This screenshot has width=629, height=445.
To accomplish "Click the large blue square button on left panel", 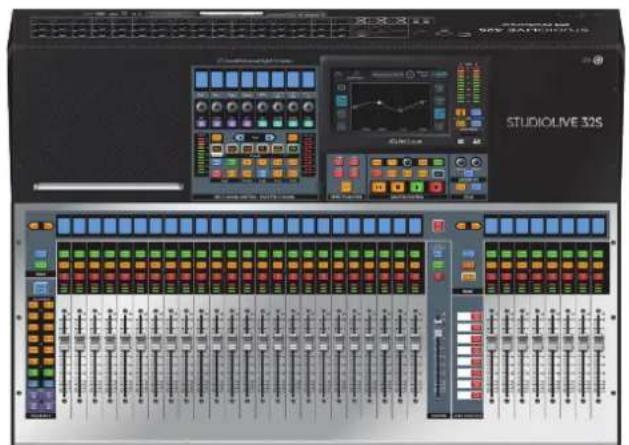I will coord(40,288).
